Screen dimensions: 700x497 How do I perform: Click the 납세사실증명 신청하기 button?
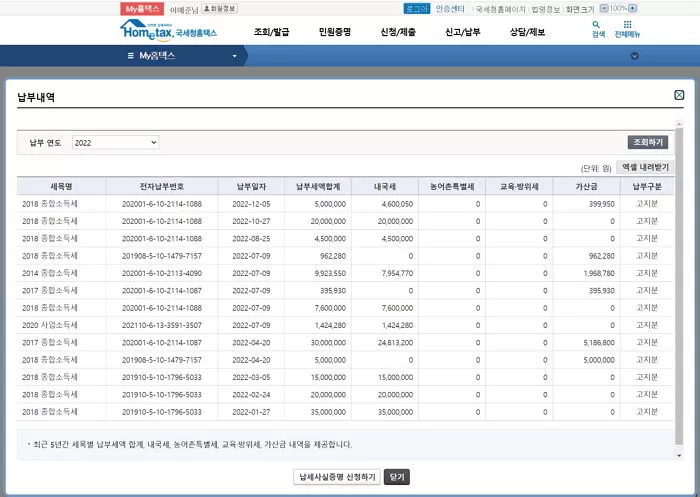click(337, 477)
